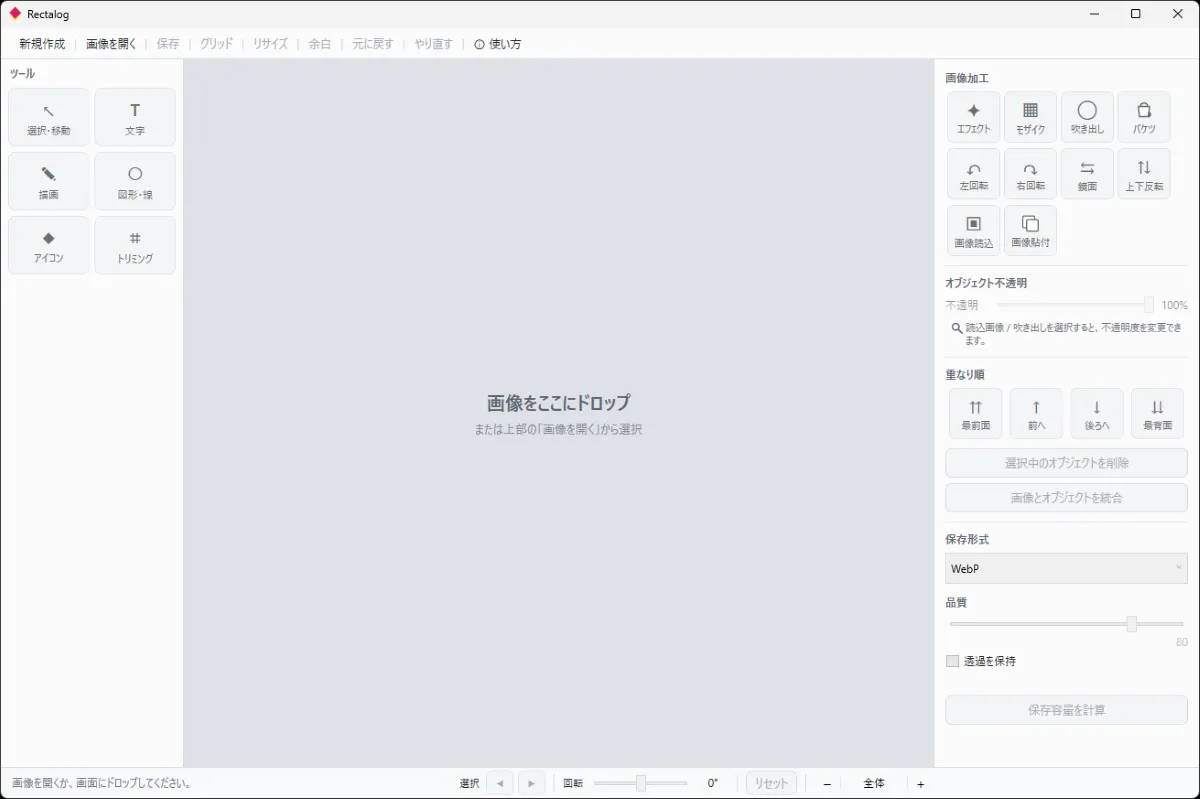This screenshot has width=1200, height=799.
Task: Adjust the 不透明 opacity slider
Action: coord(1075,305)
